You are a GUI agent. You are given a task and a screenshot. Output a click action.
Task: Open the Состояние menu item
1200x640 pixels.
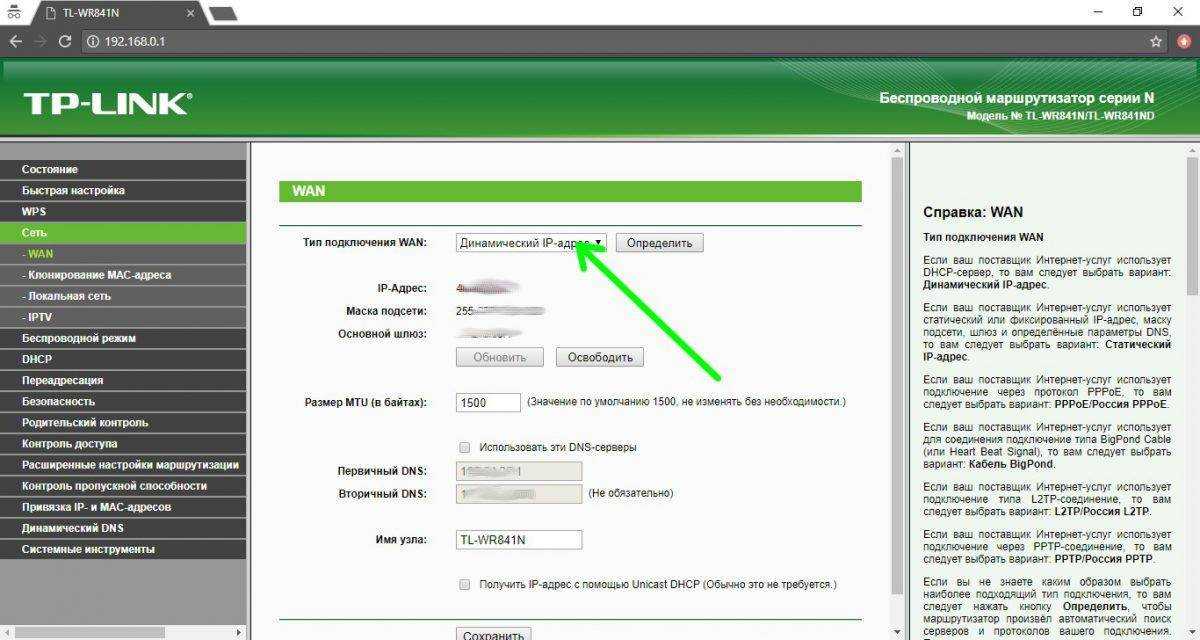point(123,169)
